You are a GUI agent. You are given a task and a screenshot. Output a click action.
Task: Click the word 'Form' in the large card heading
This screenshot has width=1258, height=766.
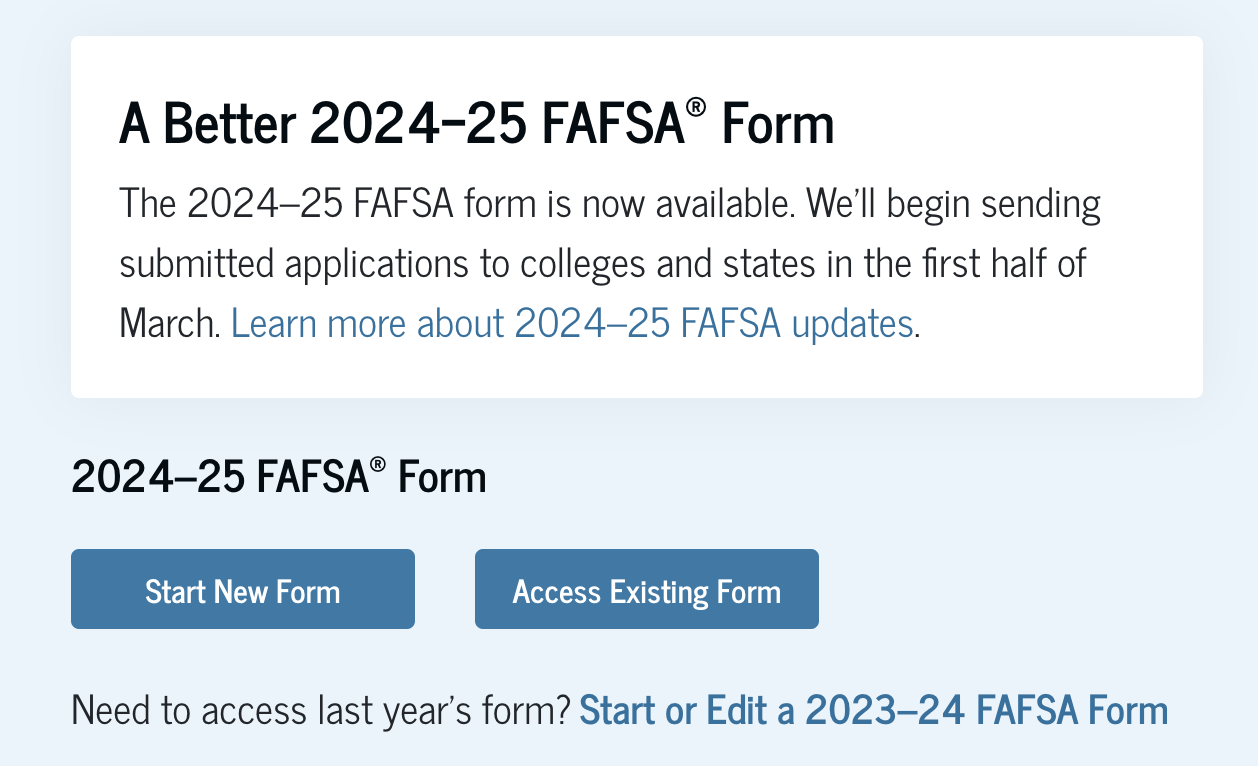click(776, 125)
